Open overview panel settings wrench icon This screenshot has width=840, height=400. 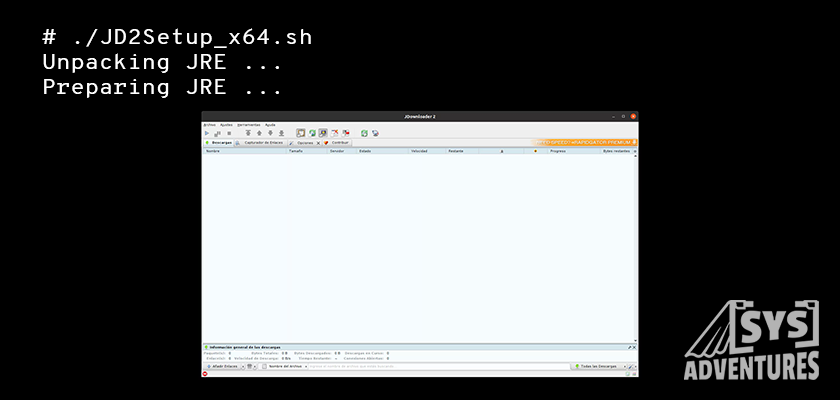click(x=629, y=348)
